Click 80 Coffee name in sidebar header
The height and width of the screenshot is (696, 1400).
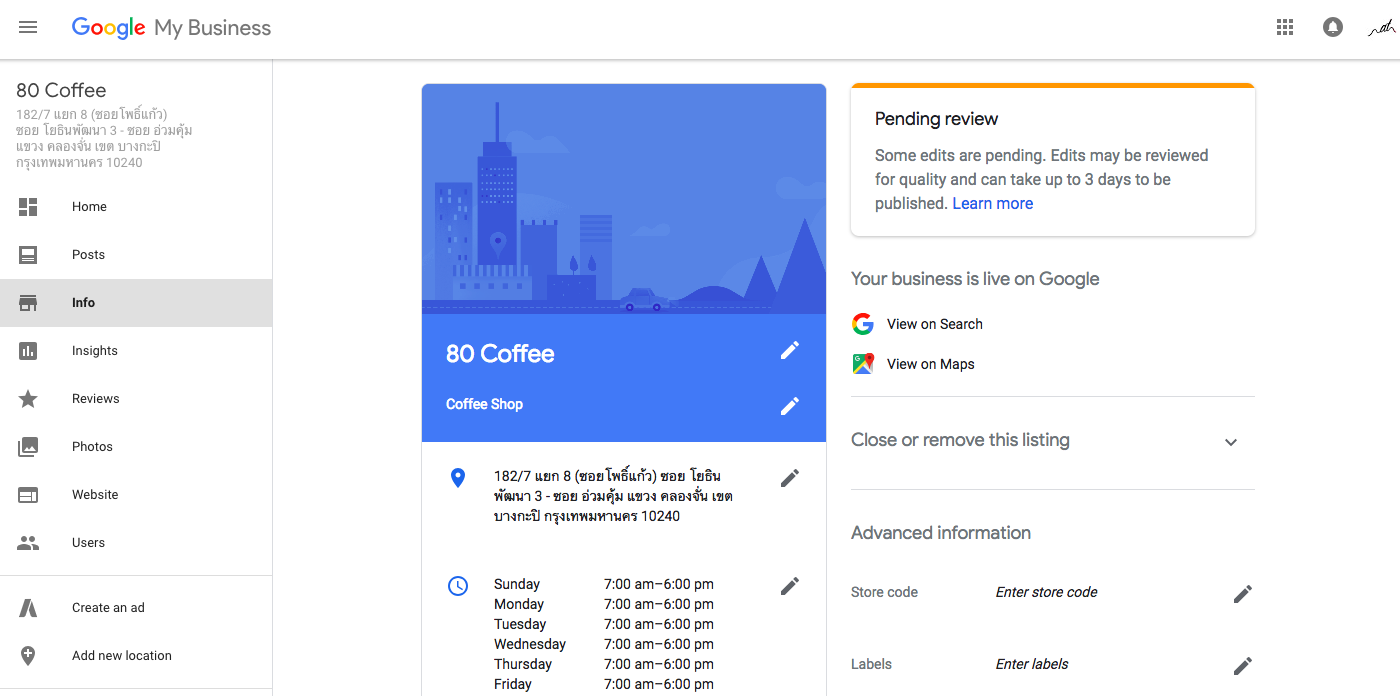61,90
